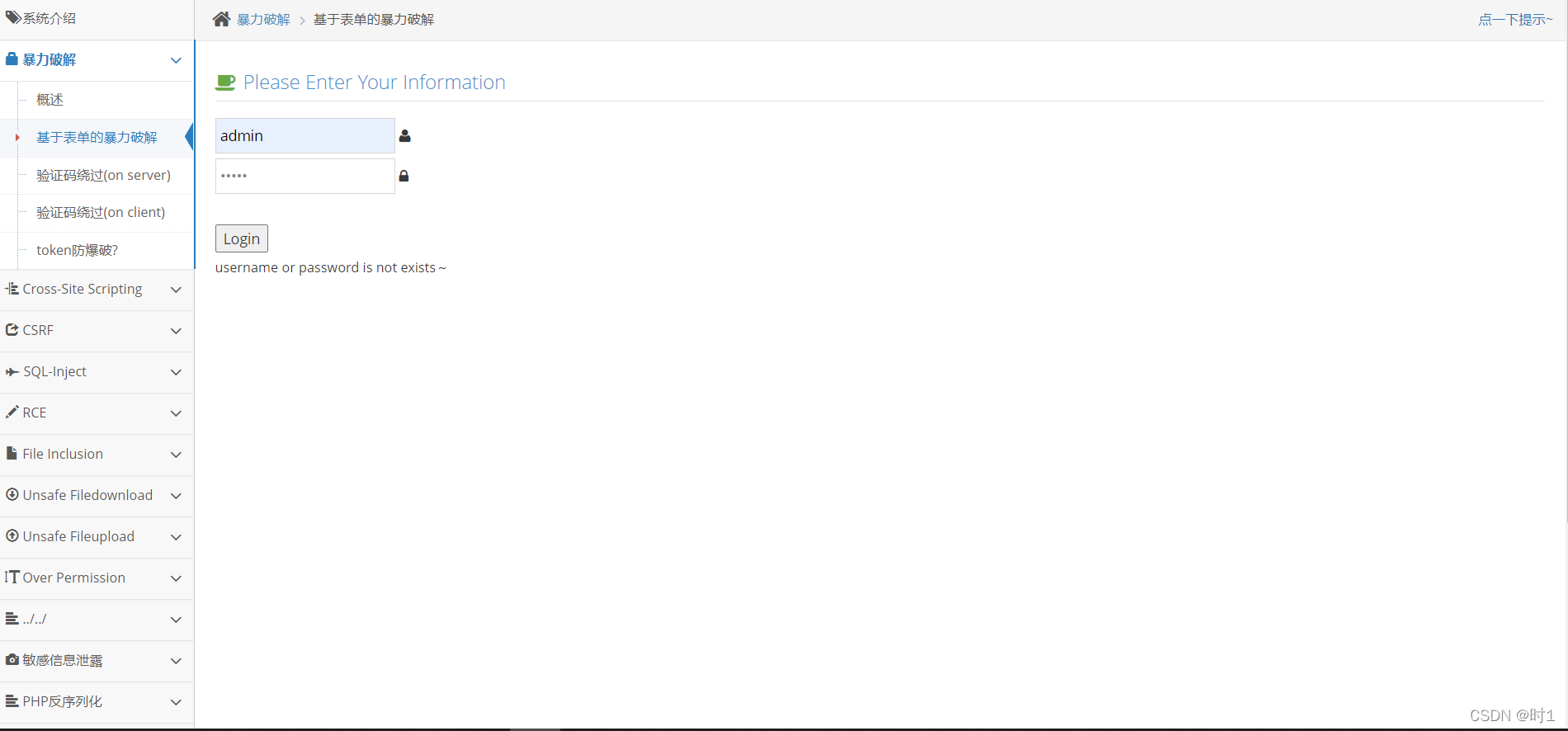Click the Over Permission text-height icon

12,577
